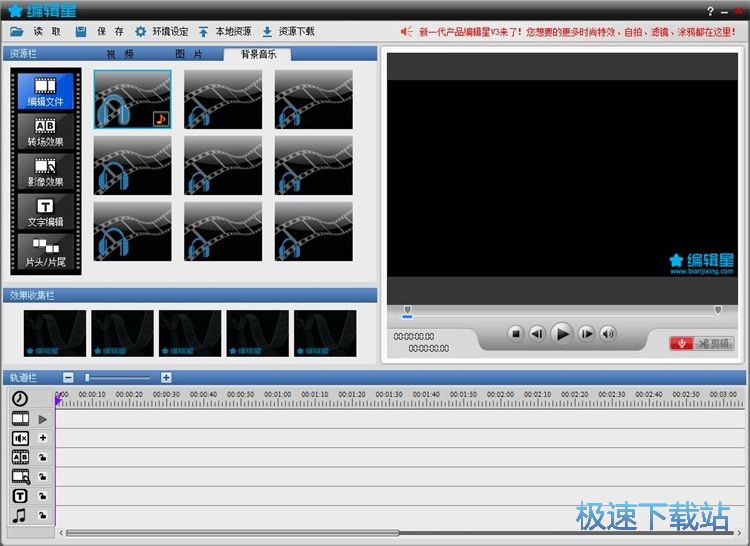Open 本地资源 local resources

[x=224, y=32]
